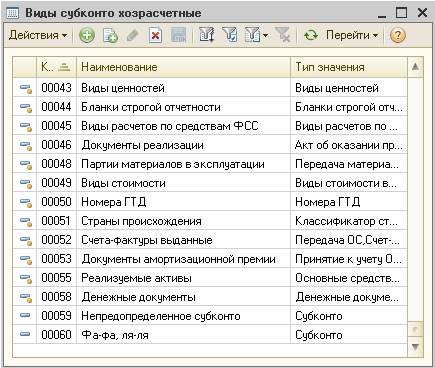The image size is (435, 368).
Task: Click the scrollbar up arrow
Action: point(415,67)
